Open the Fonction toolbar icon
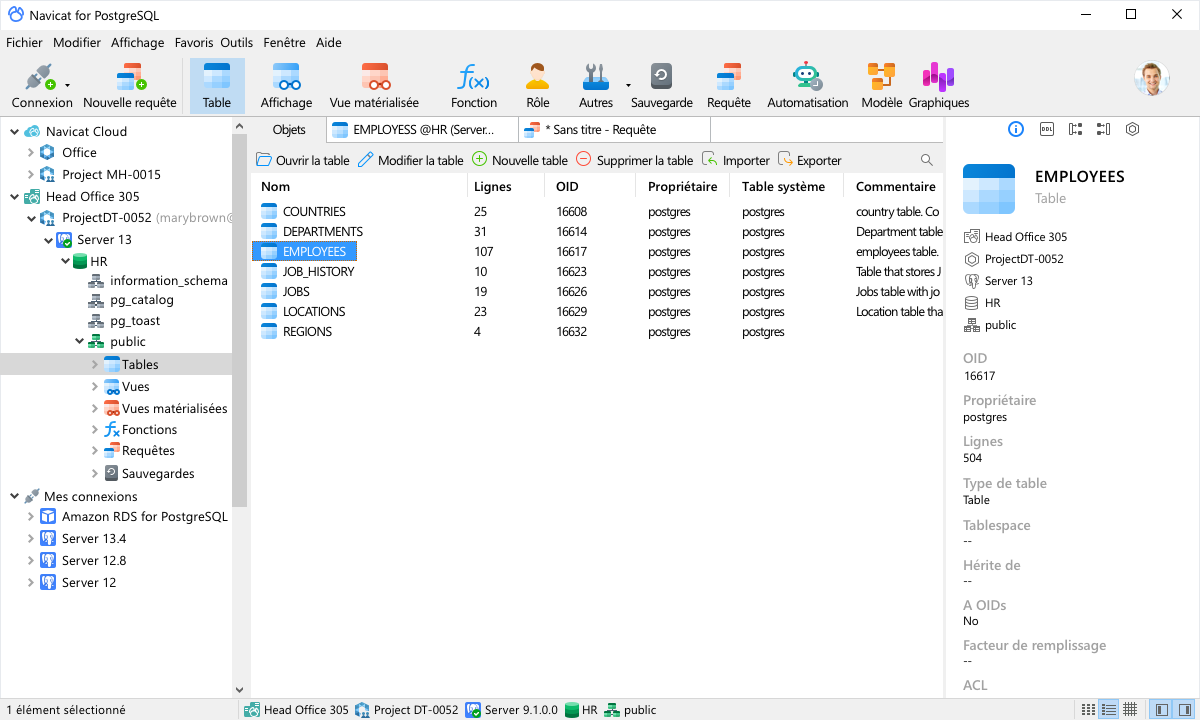This screenshot has height=720, width=1200. pyautogui.click(x=474, y=86)
